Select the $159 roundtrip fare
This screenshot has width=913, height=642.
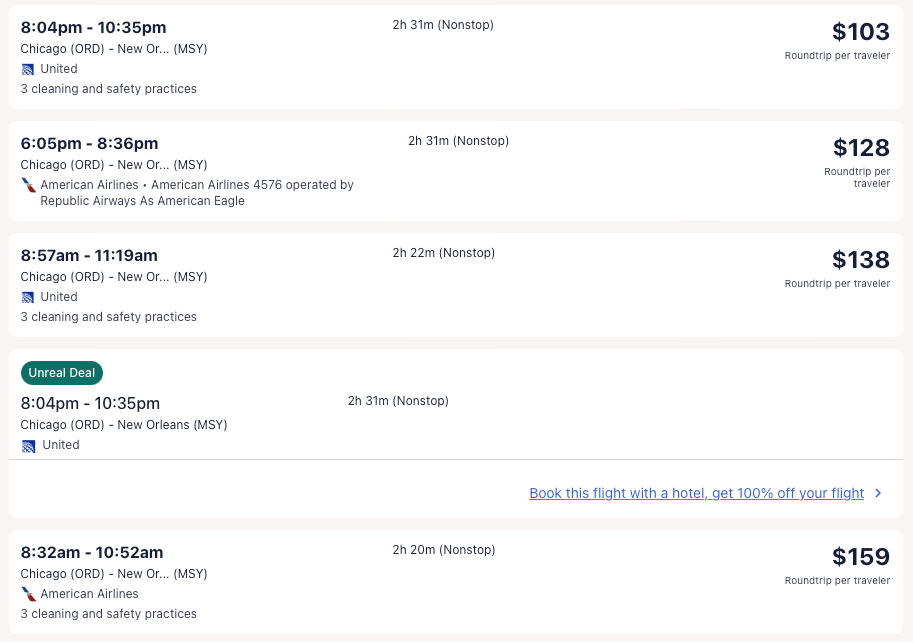(860, 557)
